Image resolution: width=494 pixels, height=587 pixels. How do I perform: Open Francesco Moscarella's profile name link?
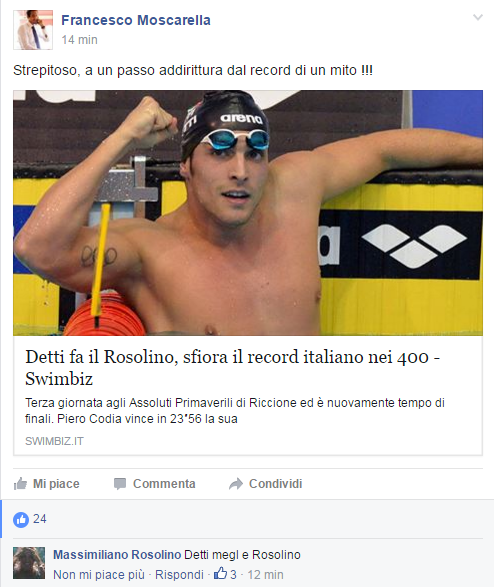coord(136,20)
